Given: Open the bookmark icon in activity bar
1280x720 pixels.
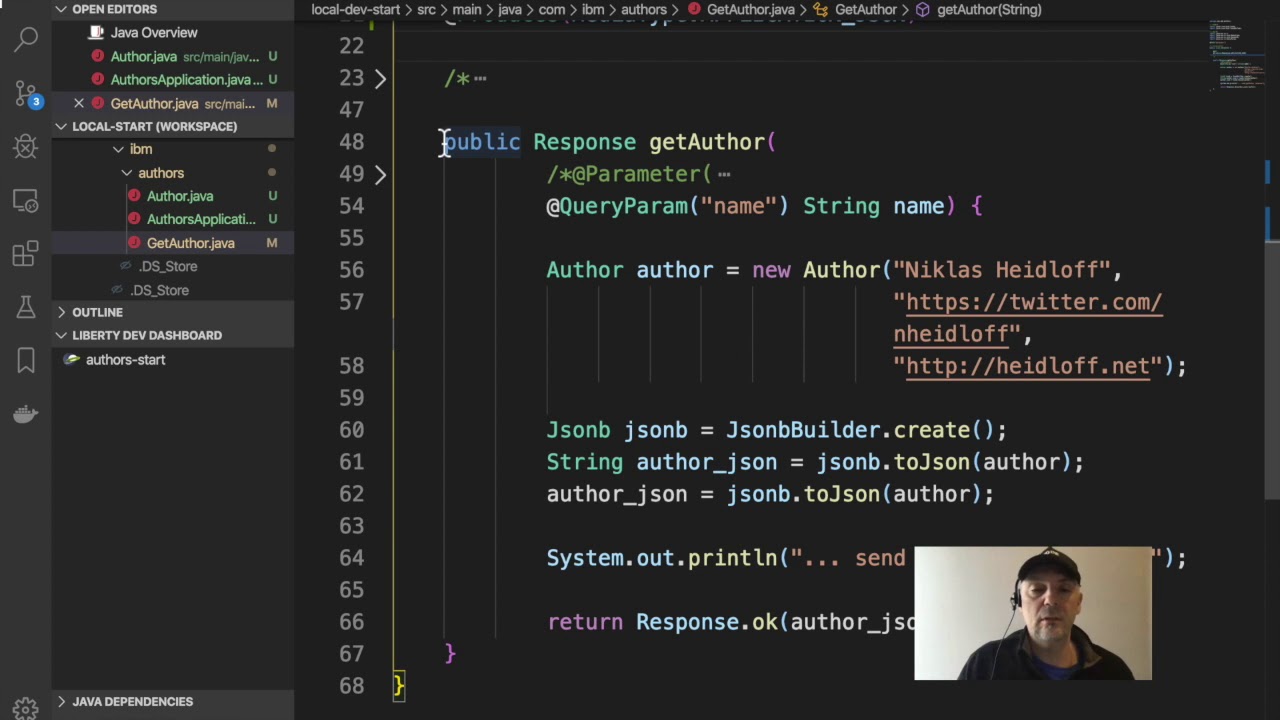Looking at the screenshot, I should pos(26,360).
